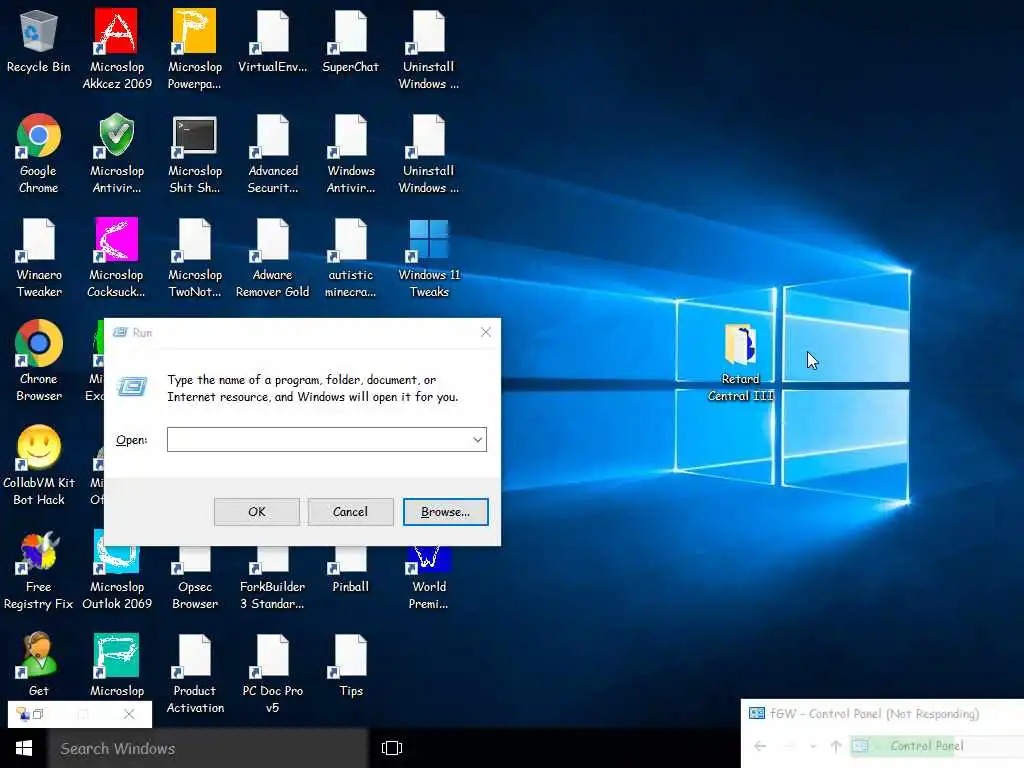Click OK in the Run dialog

coord(257,512)
